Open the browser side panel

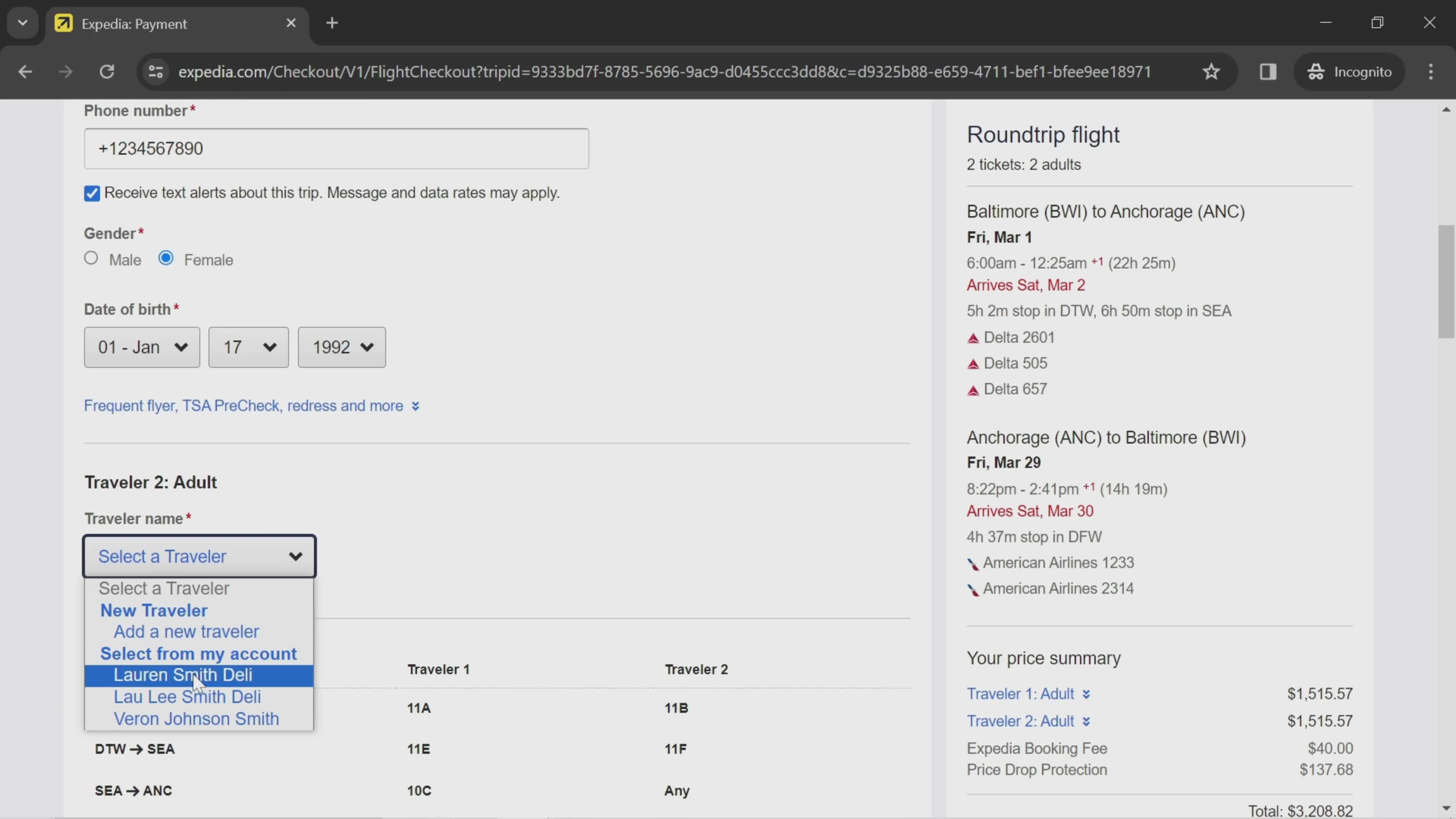1268,72
